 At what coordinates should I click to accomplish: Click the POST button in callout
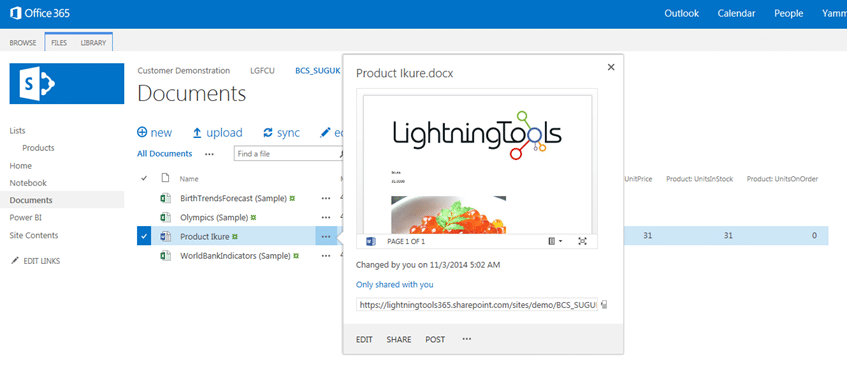coord(435,340)
